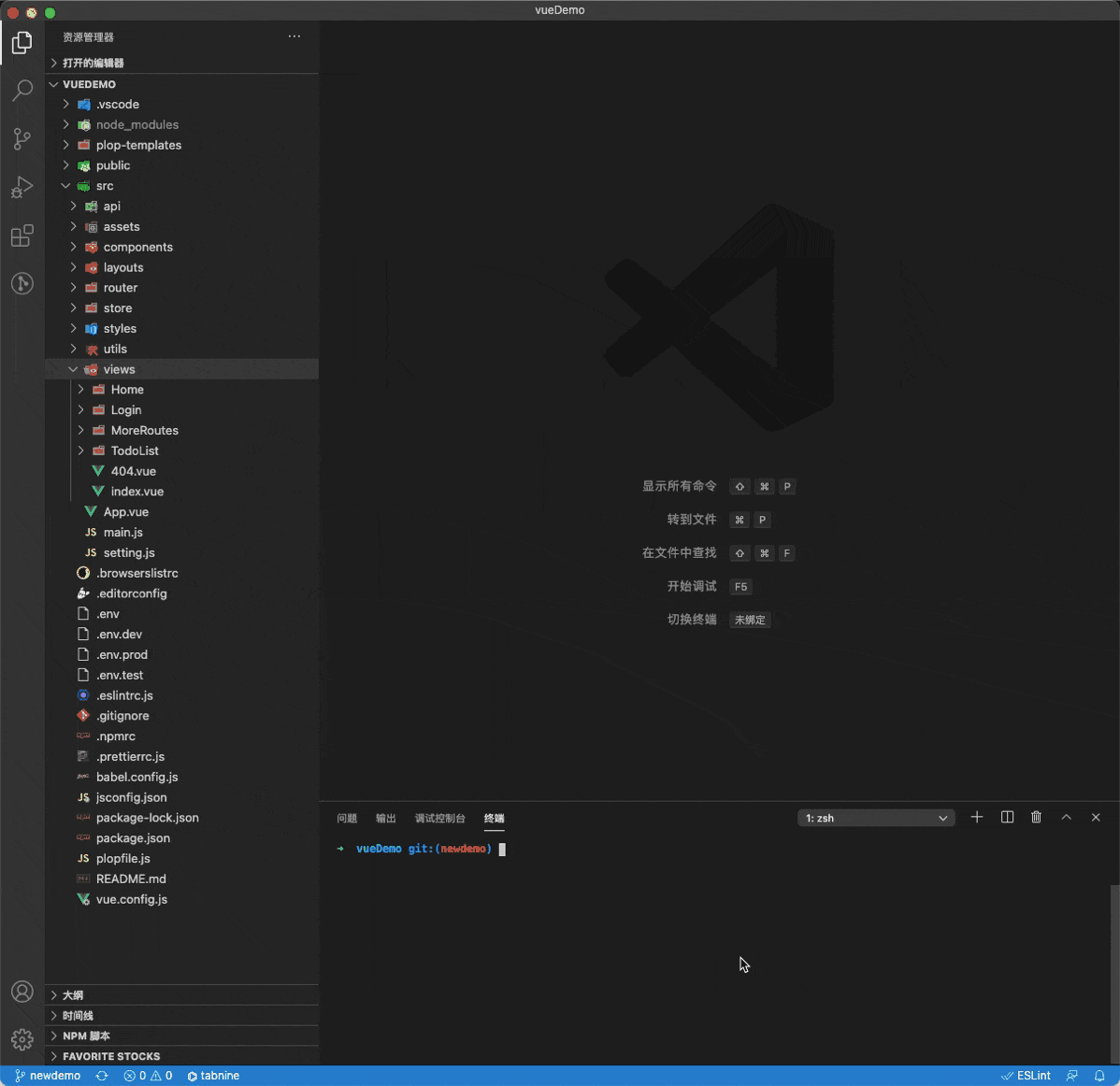Expand the 大纲 section
Screen dimensions: 1120x1086
coord(182,994)
